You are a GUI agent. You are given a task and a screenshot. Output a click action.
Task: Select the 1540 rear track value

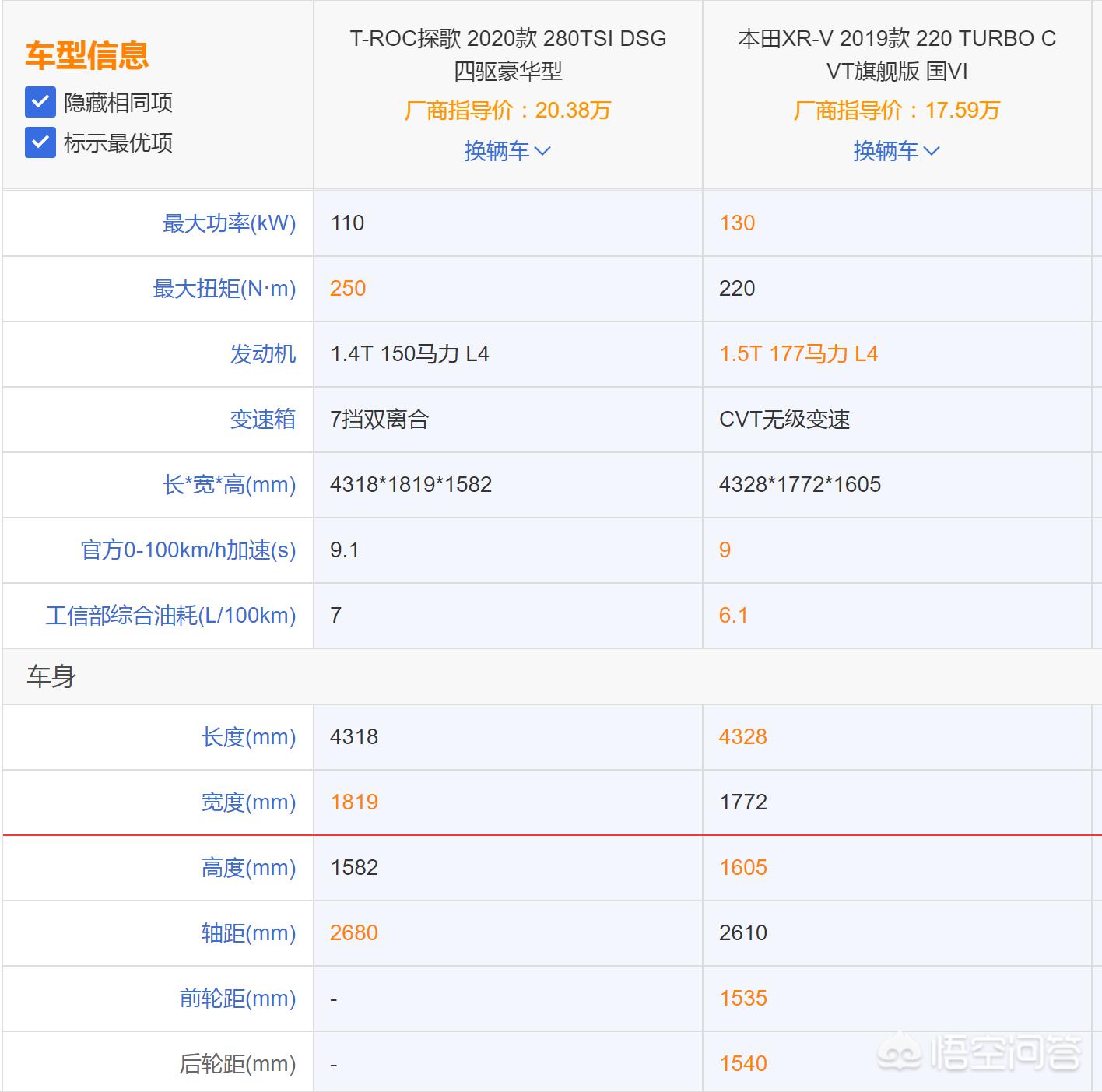click(743, 1064)
